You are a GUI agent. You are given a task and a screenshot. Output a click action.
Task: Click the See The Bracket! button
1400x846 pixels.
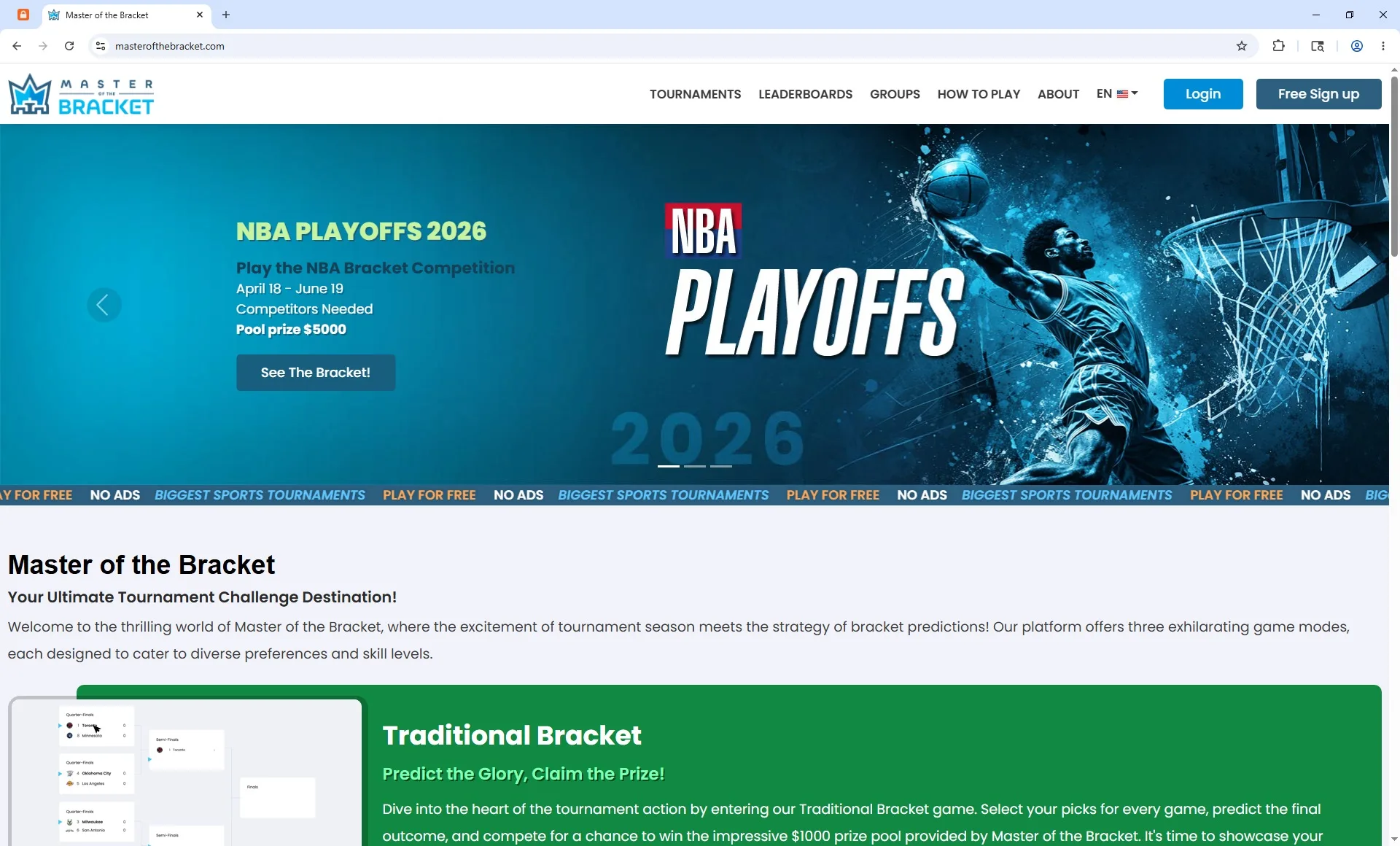point(316,373)
